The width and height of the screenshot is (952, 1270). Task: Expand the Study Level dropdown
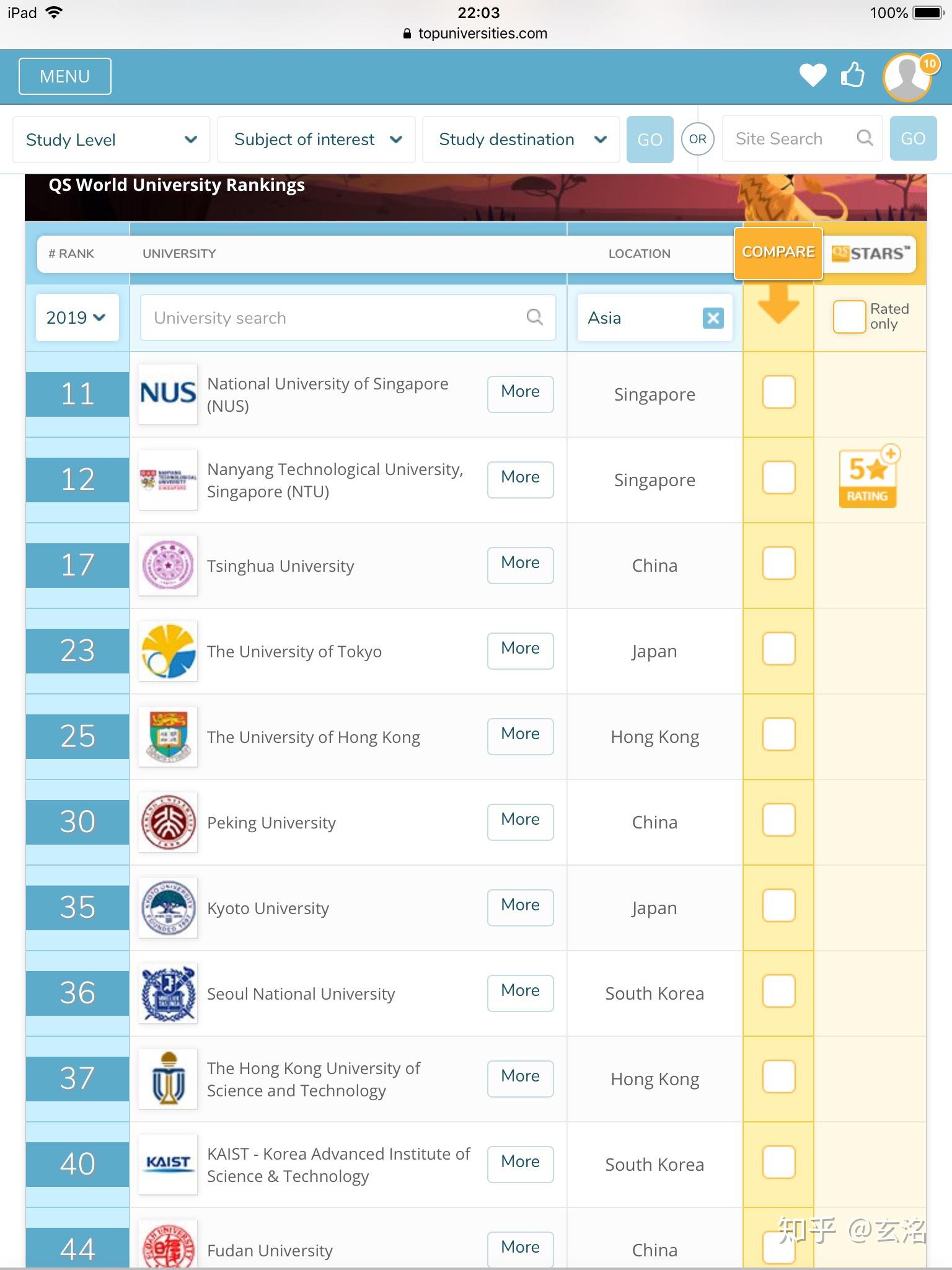point(112,140)
